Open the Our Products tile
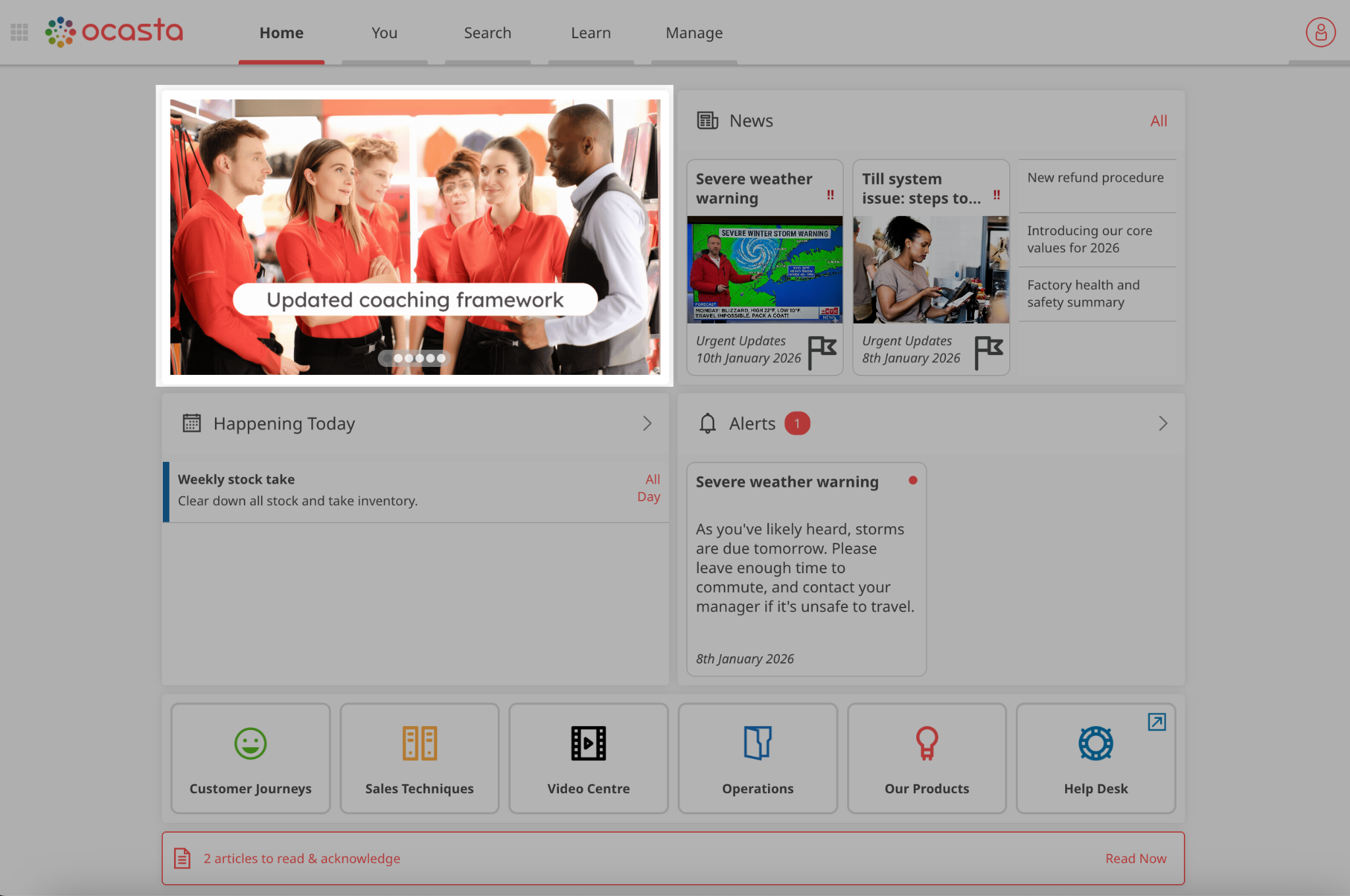The width and height of the screenshot is (1350, 896). [926, 758]
